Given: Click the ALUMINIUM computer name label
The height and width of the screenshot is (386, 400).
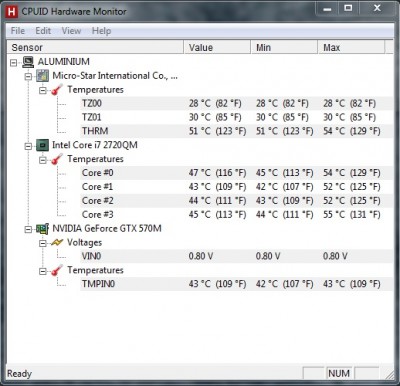Looking at the screenshot, I should pos(64,62).
